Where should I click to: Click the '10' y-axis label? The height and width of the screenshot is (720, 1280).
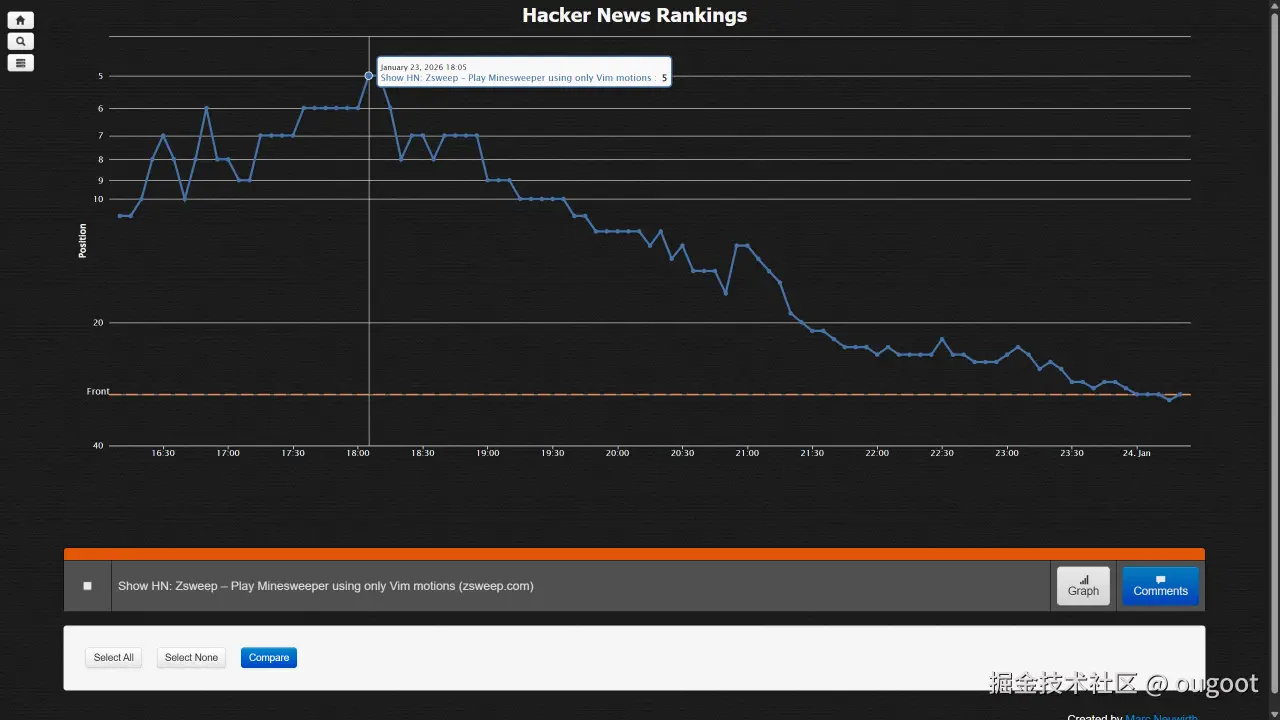98,199
